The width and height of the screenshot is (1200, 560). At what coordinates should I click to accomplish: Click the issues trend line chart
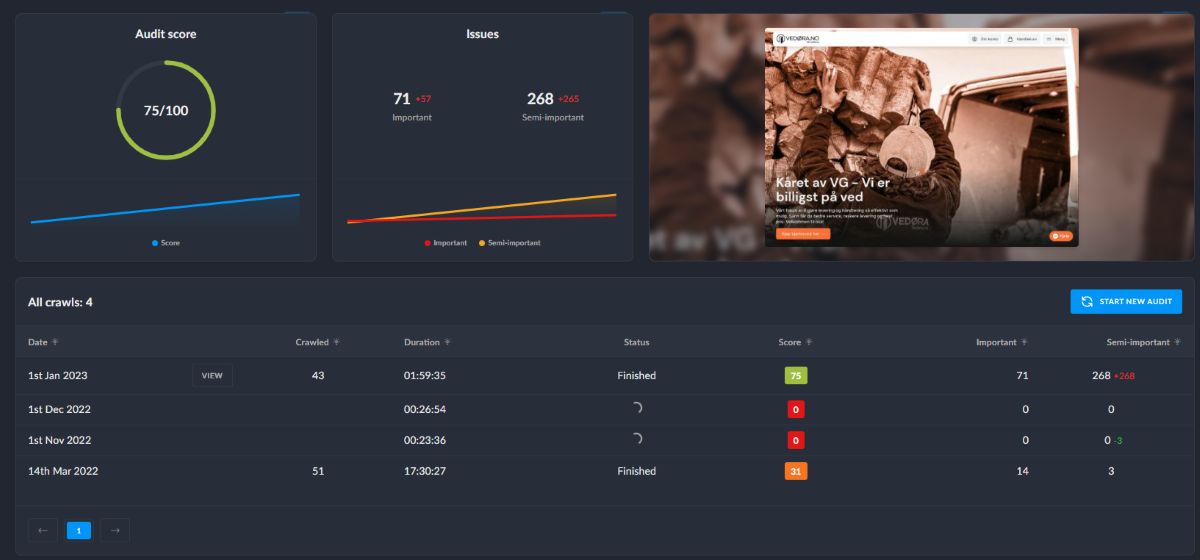pyautogui.click(x=482, y=208)
